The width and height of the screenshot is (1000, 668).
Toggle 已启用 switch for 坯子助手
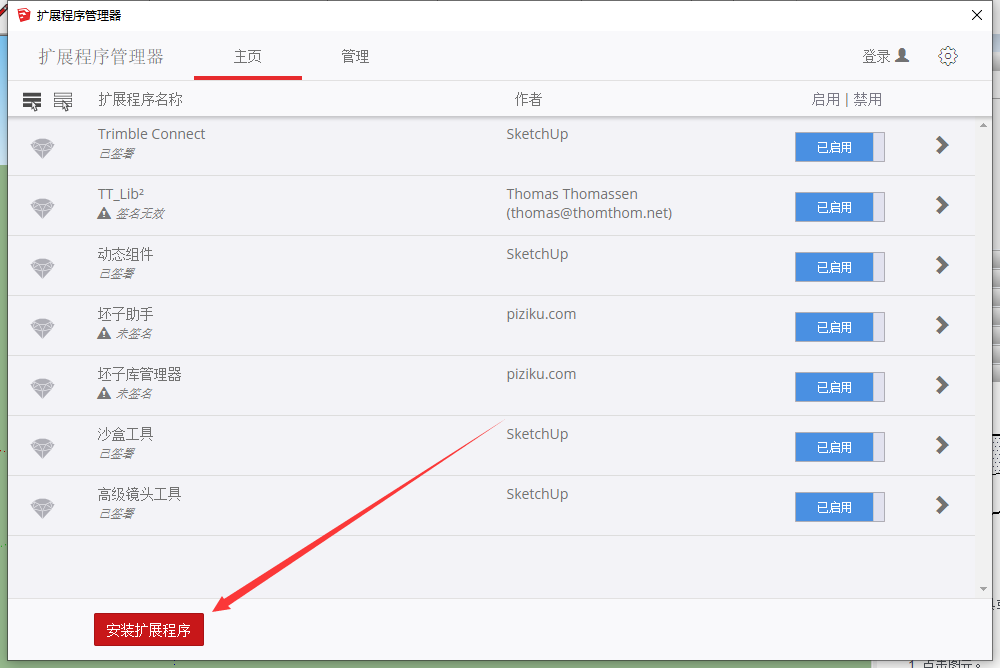click(x=839, y=327)
